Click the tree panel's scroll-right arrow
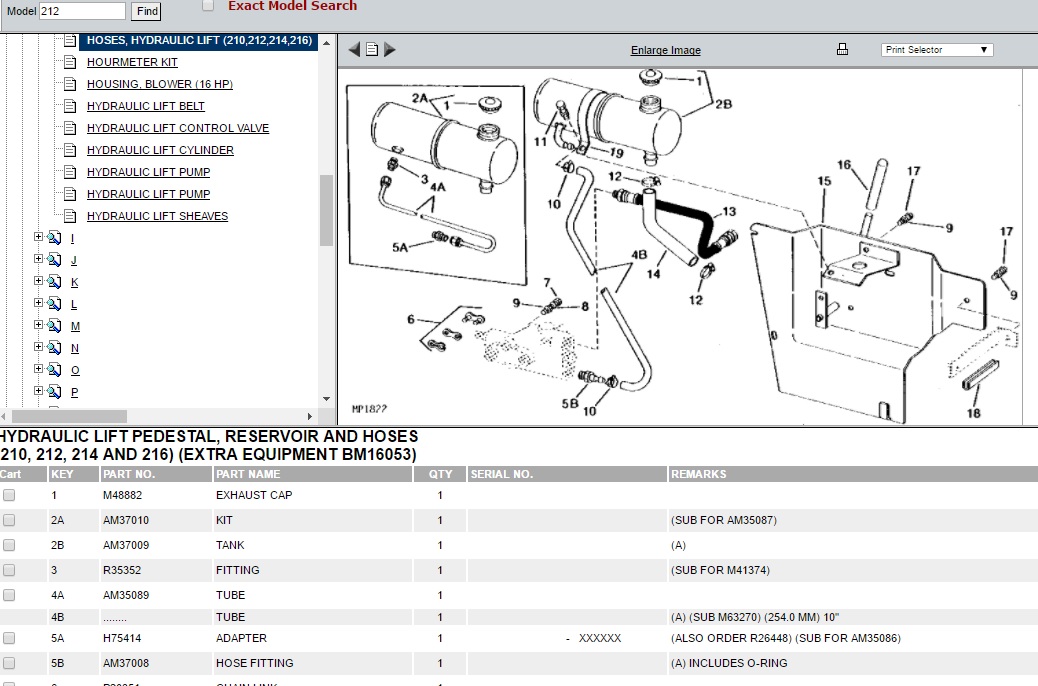The height and width of the screenshot is (686, 1038). click(309, 416)
